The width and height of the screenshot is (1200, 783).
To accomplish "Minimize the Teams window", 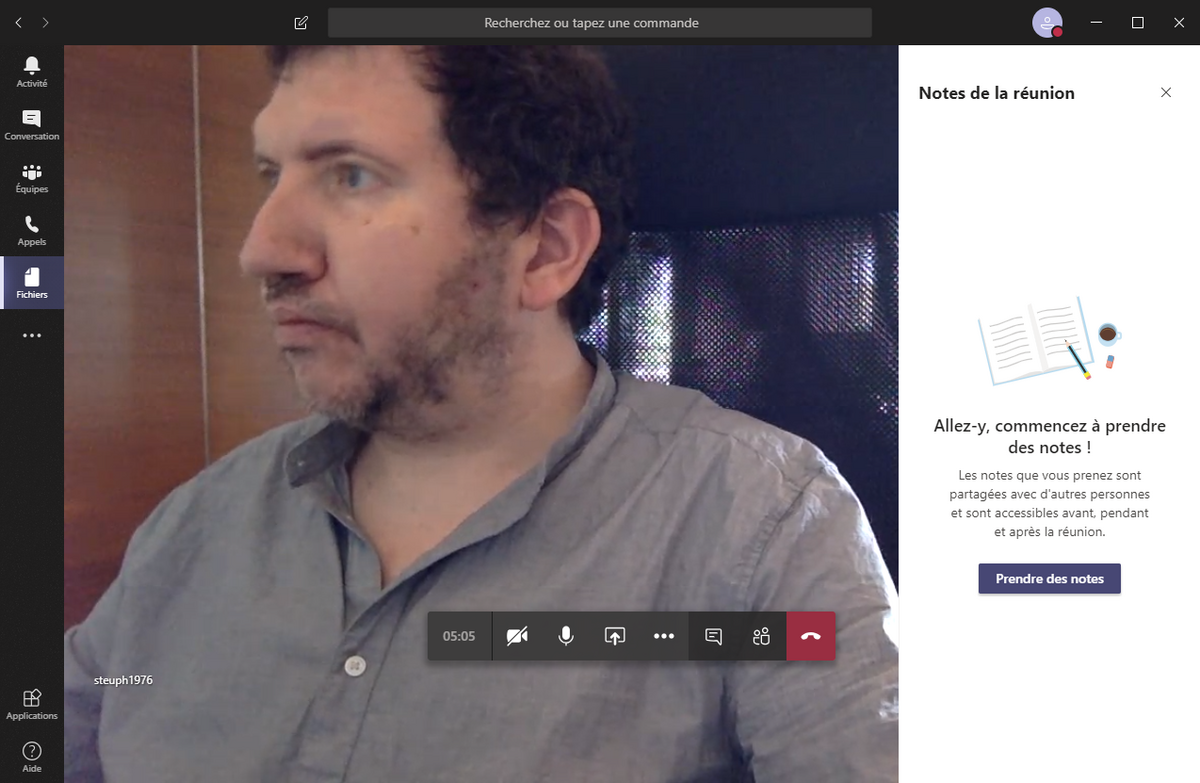I will 1096,22.
